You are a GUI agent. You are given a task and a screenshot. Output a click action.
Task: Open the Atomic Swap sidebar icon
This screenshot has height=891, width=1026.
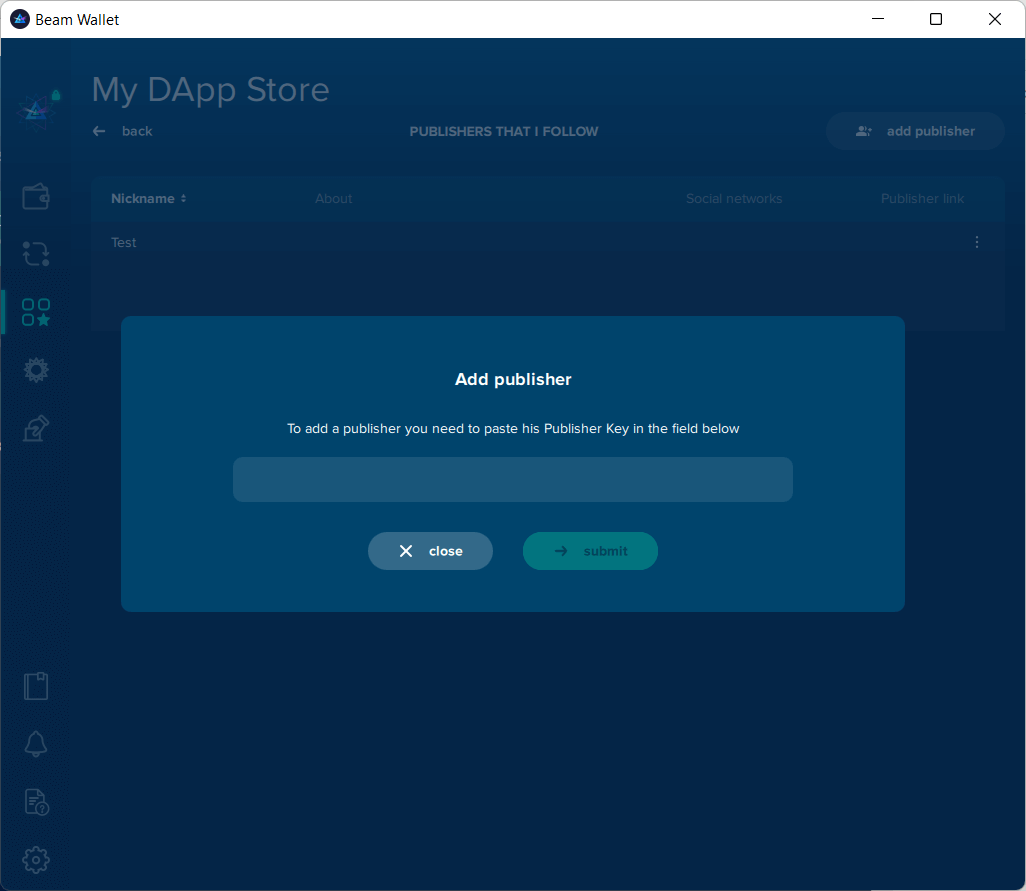click(x=36, y=254)
